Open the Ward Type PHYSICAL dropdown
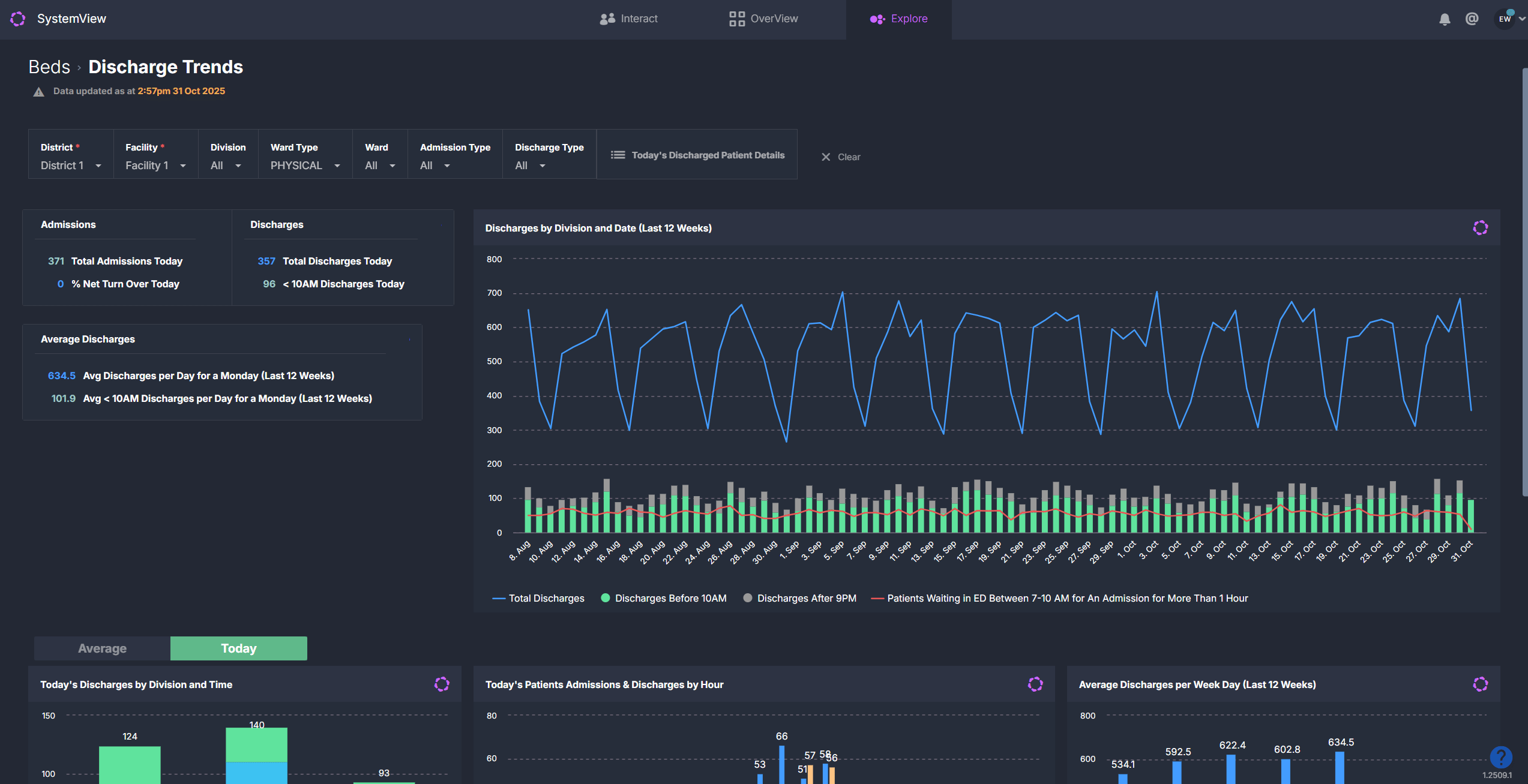1528x784 pixels. [x=305, y=166]
